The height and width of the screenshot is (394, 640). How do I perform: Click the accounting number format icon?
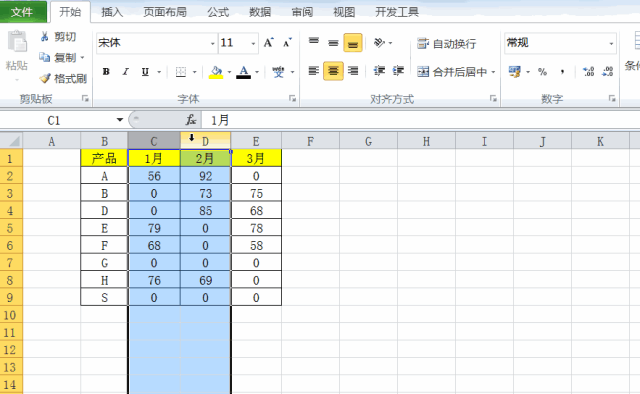[x=514, y=72]
